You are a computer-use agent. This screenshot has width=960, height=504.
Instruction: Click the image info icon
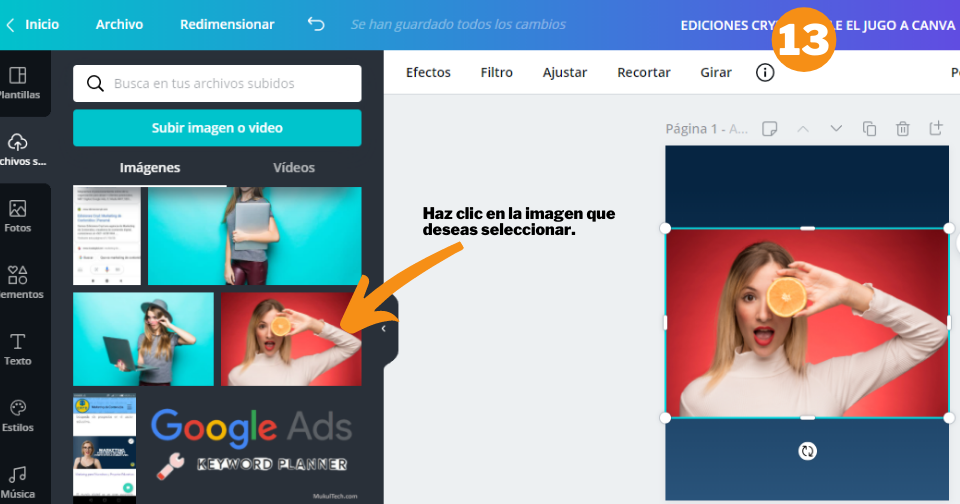pyautogui.click(x=765, y=72)
